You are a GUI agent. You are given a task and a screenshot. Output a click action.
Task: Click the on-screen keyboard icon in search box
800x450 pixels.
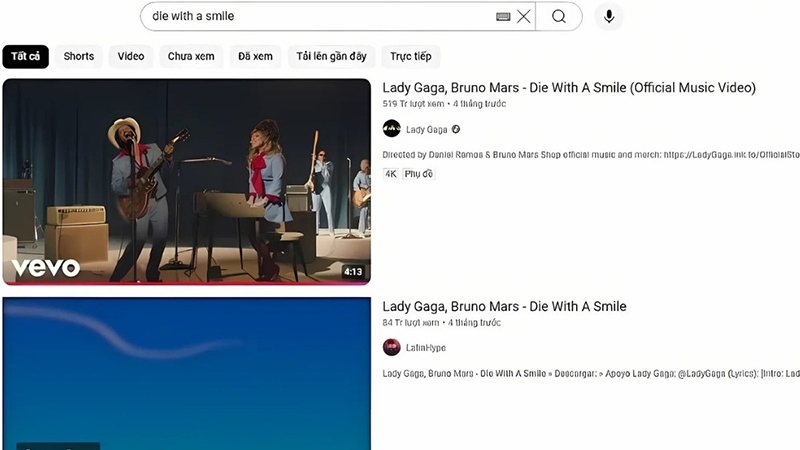pos(503,16)
